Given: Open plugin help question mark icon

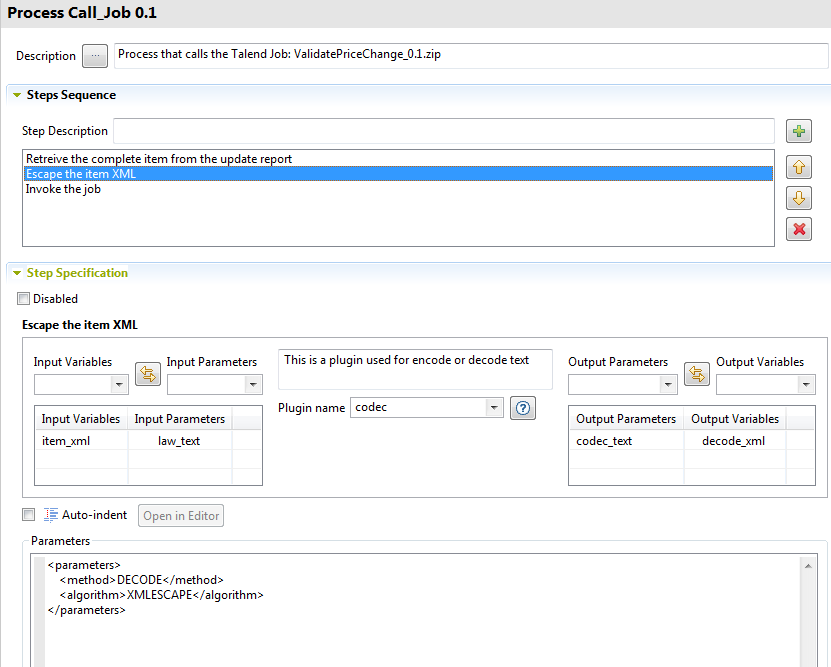Looking at the screenshot, I should coord(521,408).
